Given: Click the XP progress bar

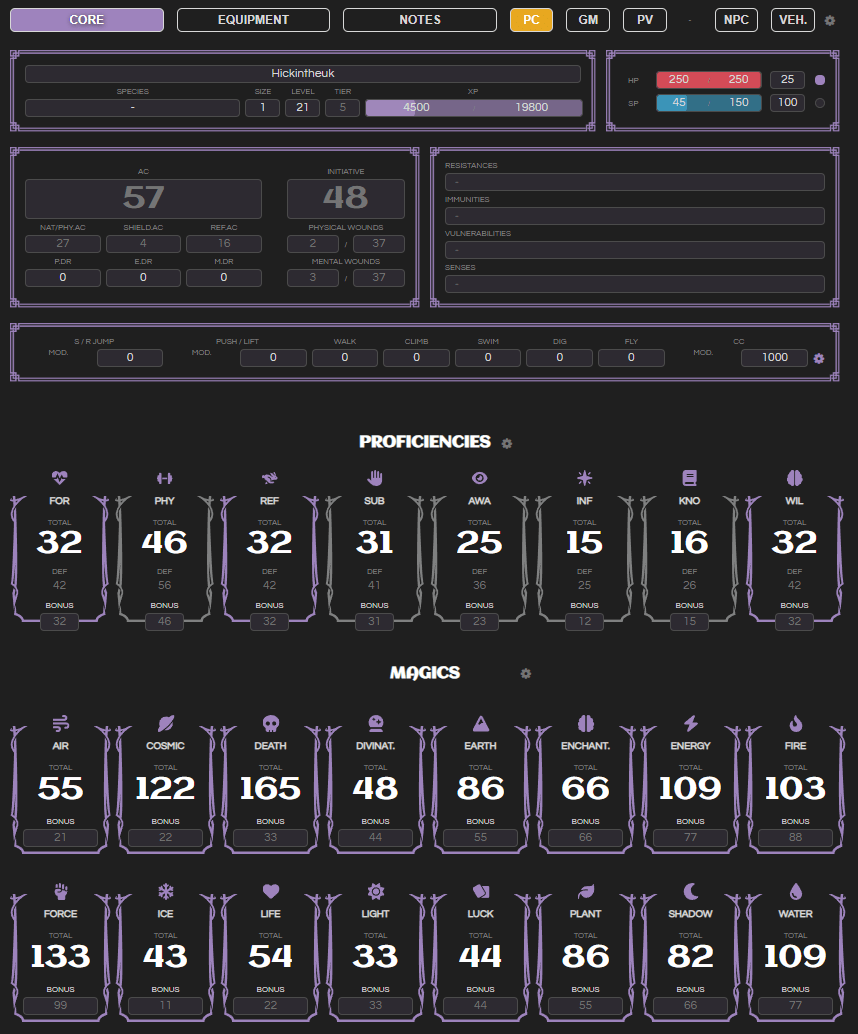Looking at the screenshot, I should pos(474,107).
